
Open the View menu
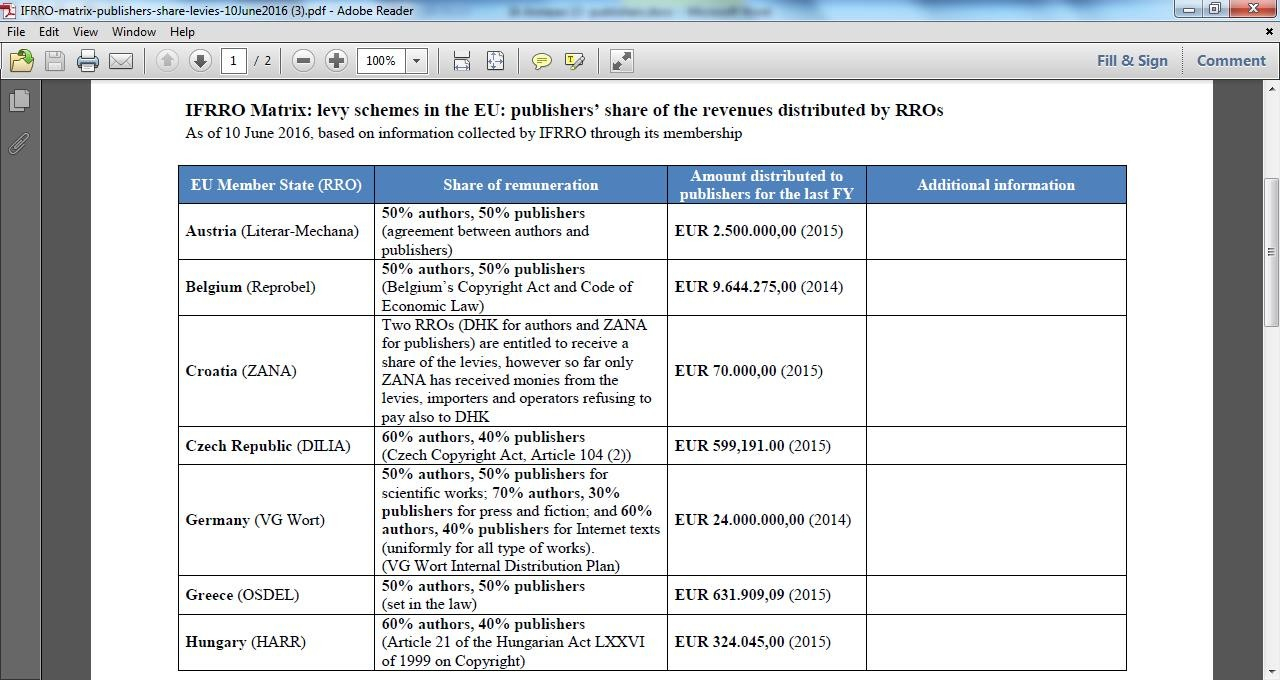[x=85, y=32]
